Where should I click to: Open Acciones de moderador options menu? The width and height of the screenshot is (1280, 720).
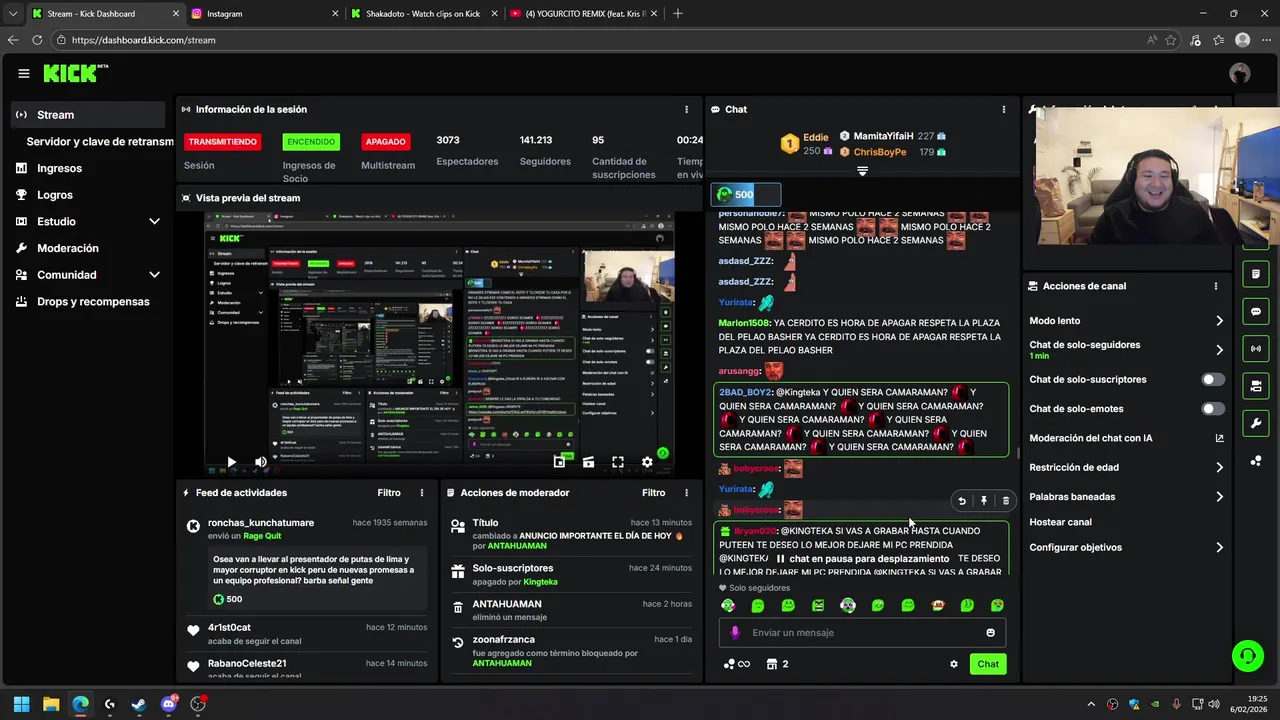[686, 493]
